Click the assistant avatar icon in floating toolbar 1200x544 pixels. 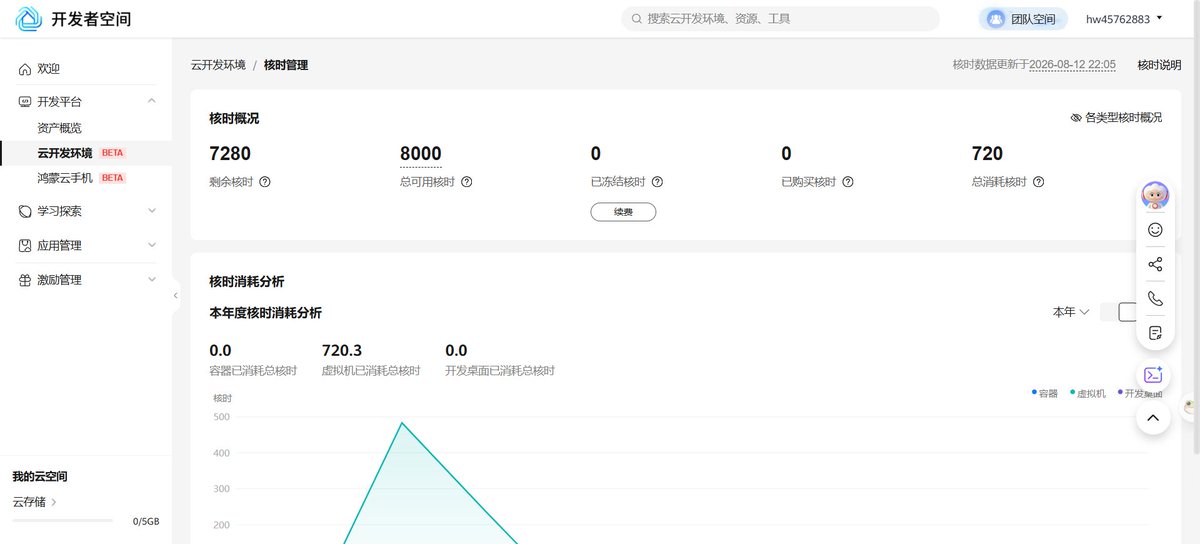pyautogui.click(x=1155, y=195)
